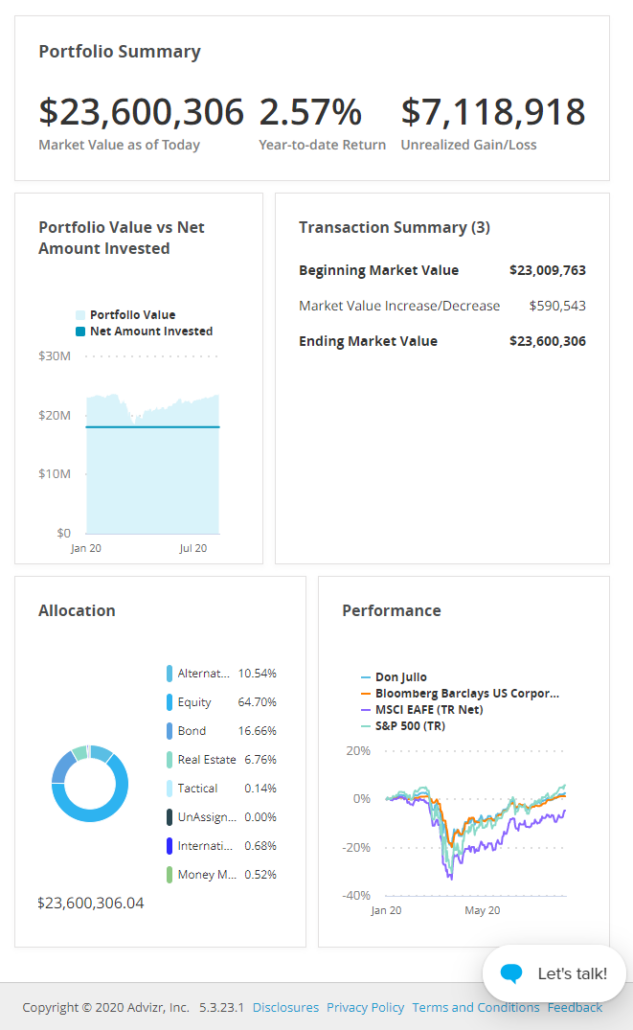Select the Money Market allocation legend row
The height and width of the screenshot is (1030, 633).
tap(221, 875)
